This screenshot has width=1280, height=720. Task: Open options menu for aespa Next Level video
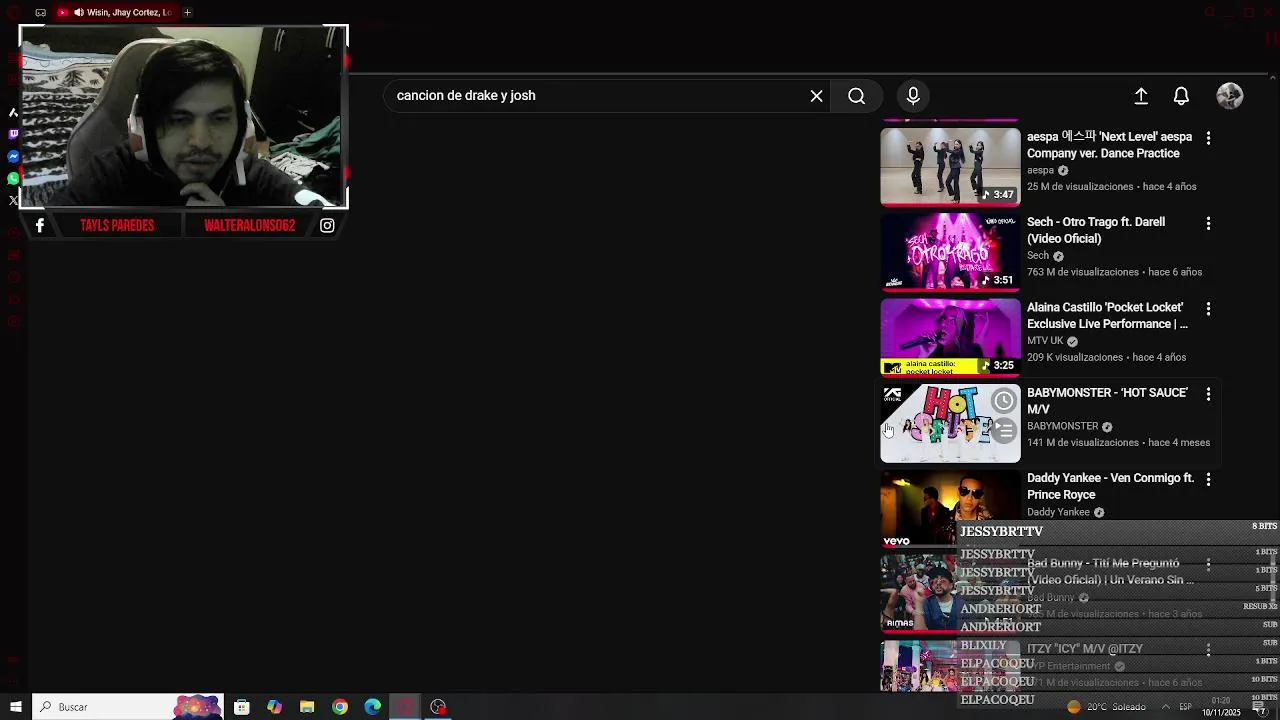(x=1208, y=138)
